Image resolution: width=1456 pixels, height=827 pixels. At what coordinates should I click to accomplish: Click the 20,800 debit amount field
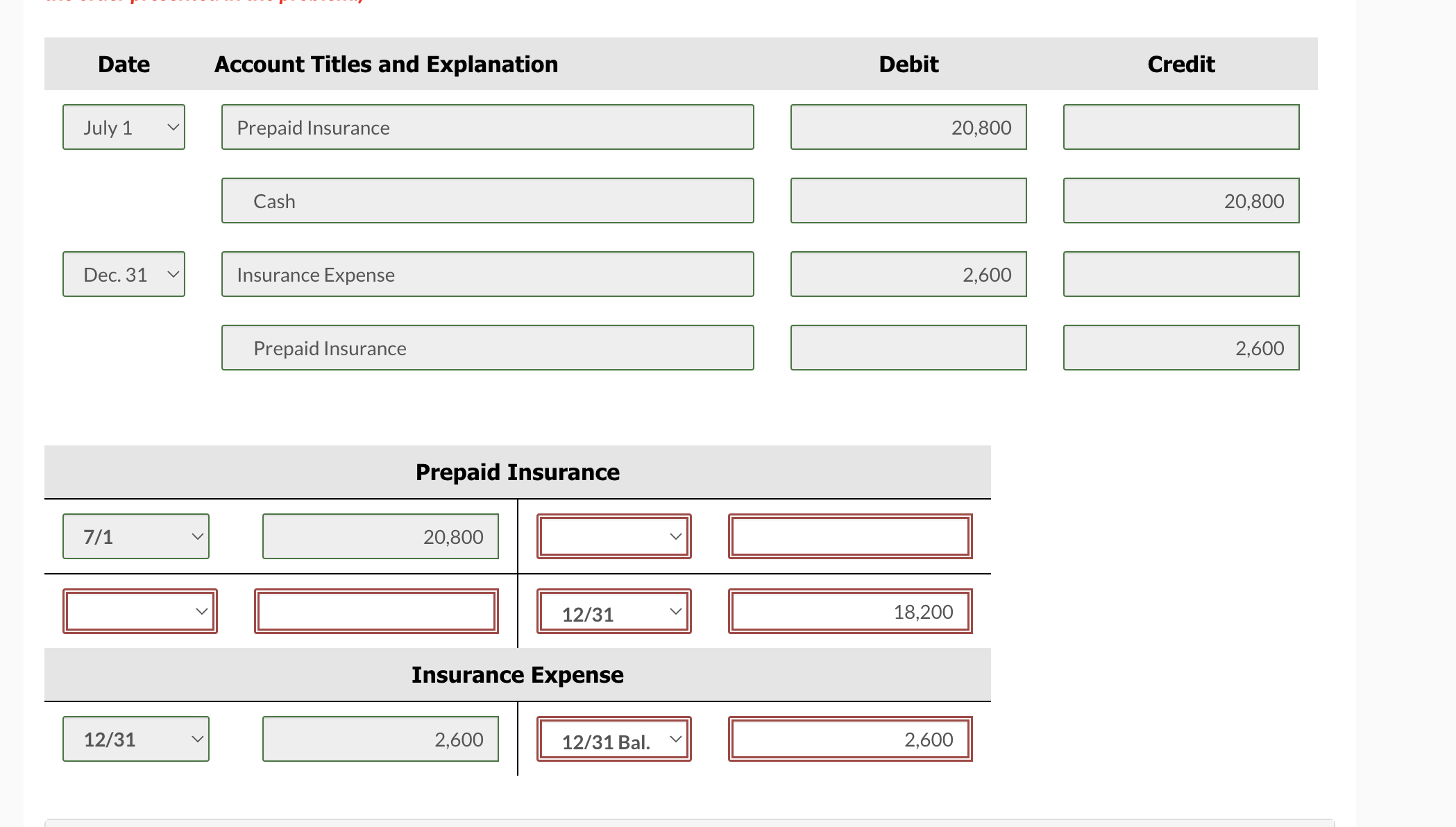908,127
